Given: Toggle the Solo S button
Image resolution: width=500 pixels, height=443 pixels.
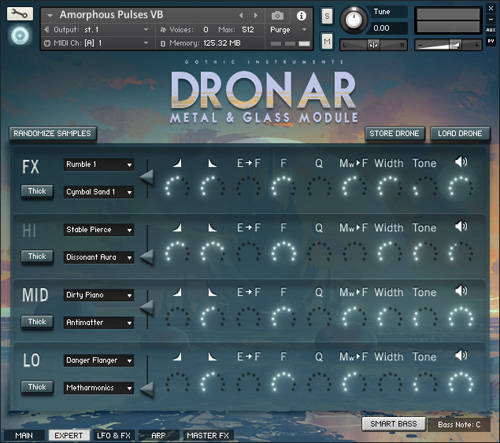Looking at the screenshot, I should point(327,16).
